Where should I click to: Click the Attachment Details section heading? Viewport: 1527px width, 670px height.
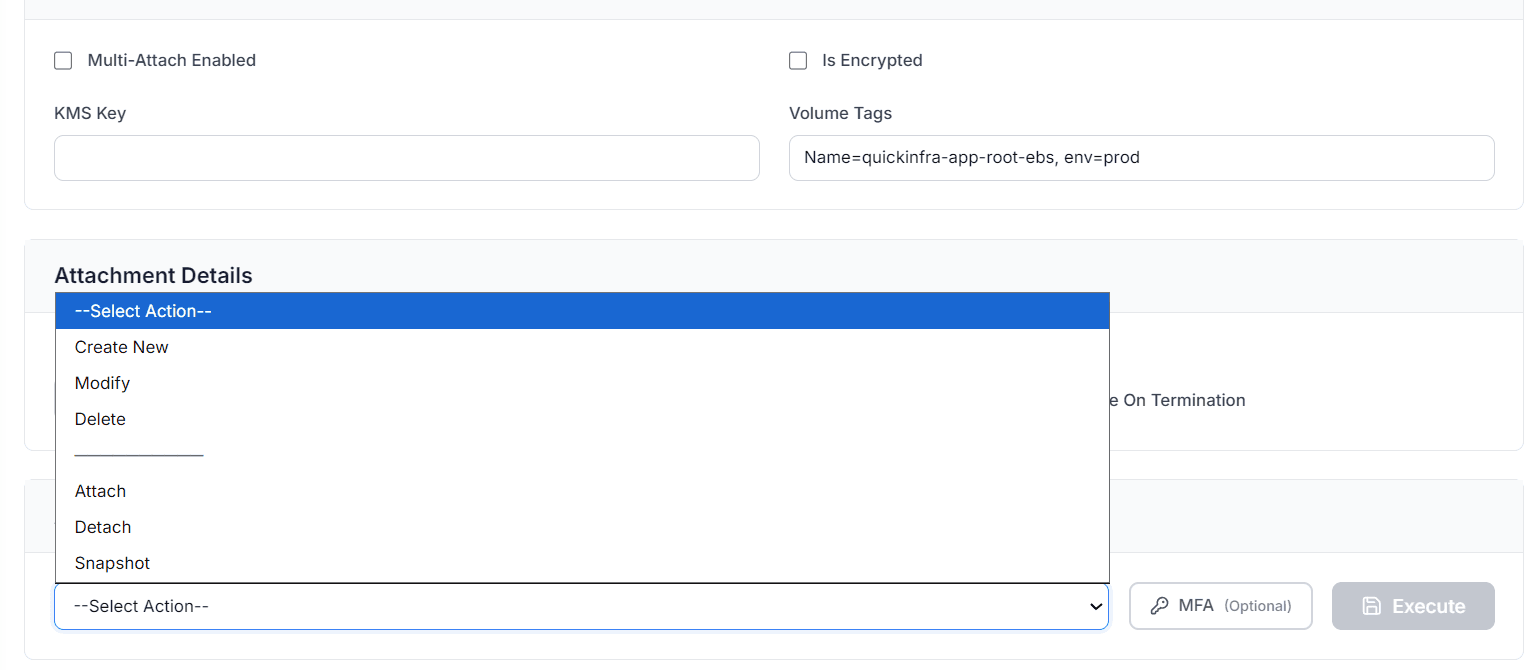[153, 275]
